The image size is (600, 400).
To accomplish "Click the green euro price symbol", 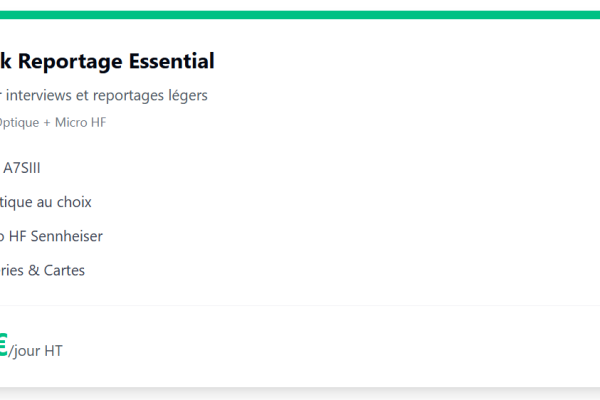I will [x=3, y=345].
